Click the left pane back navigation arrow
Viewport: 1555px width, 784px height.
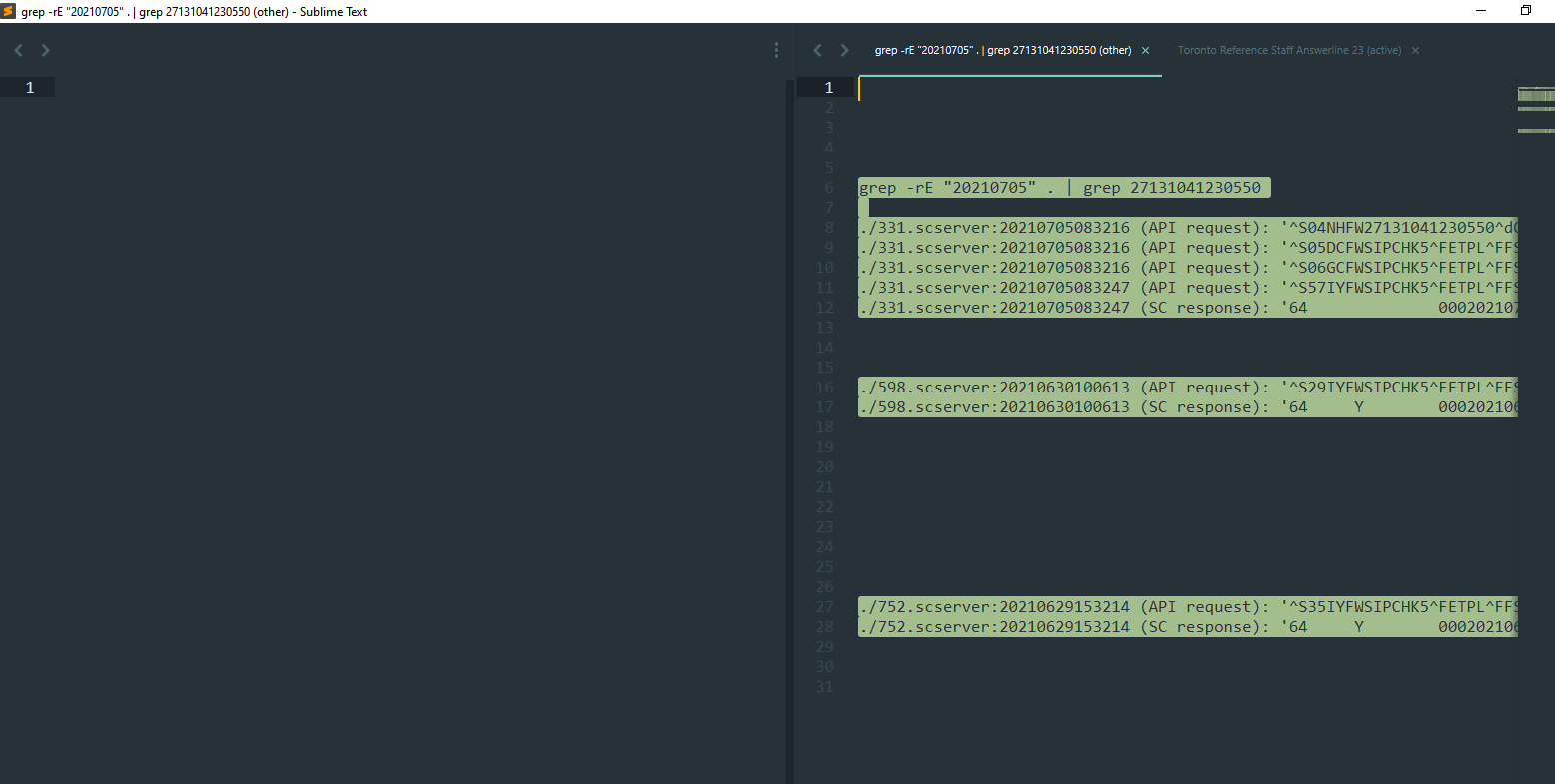[18, 50]
